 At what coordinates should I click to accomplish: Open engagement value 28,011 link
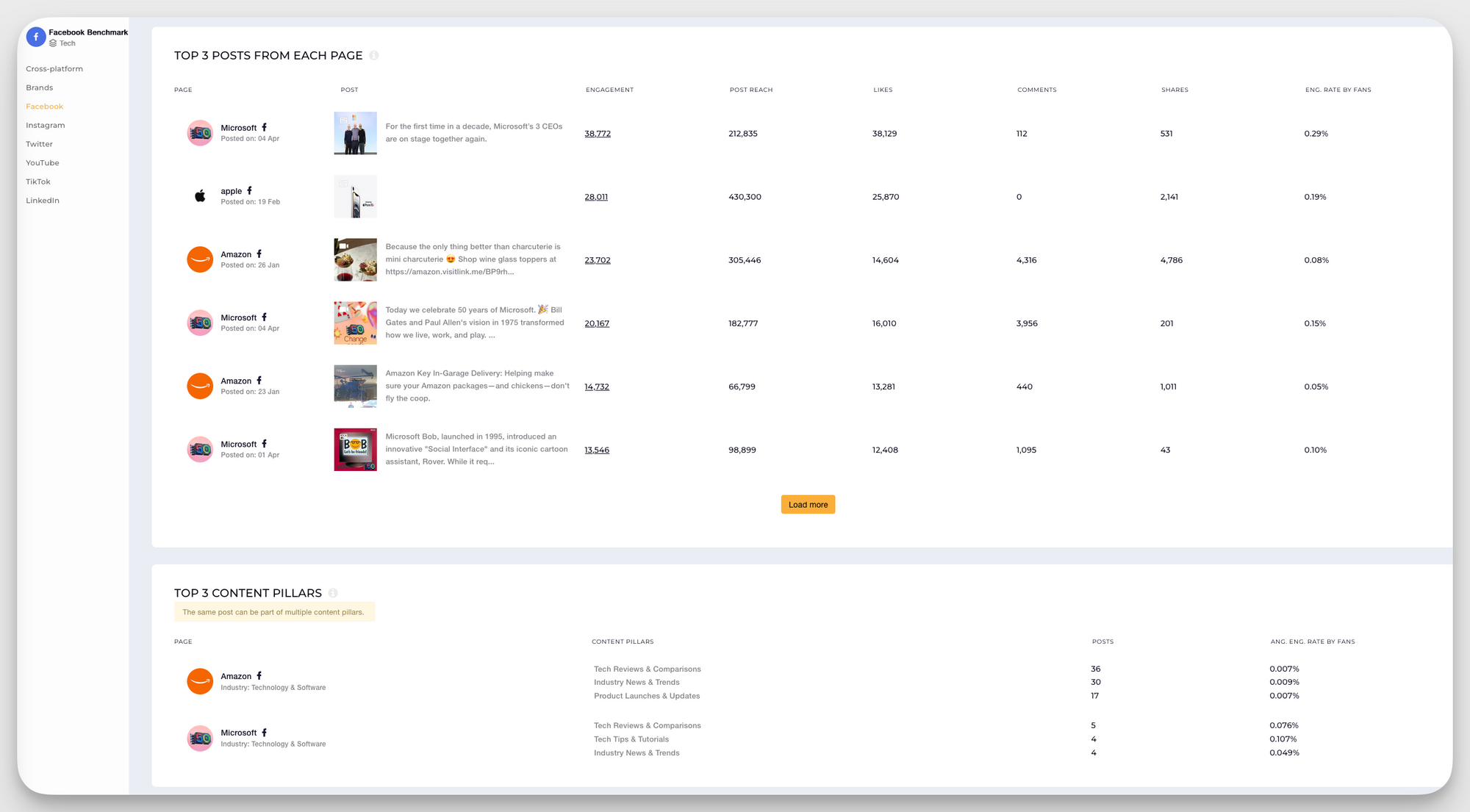click(596, 197)
